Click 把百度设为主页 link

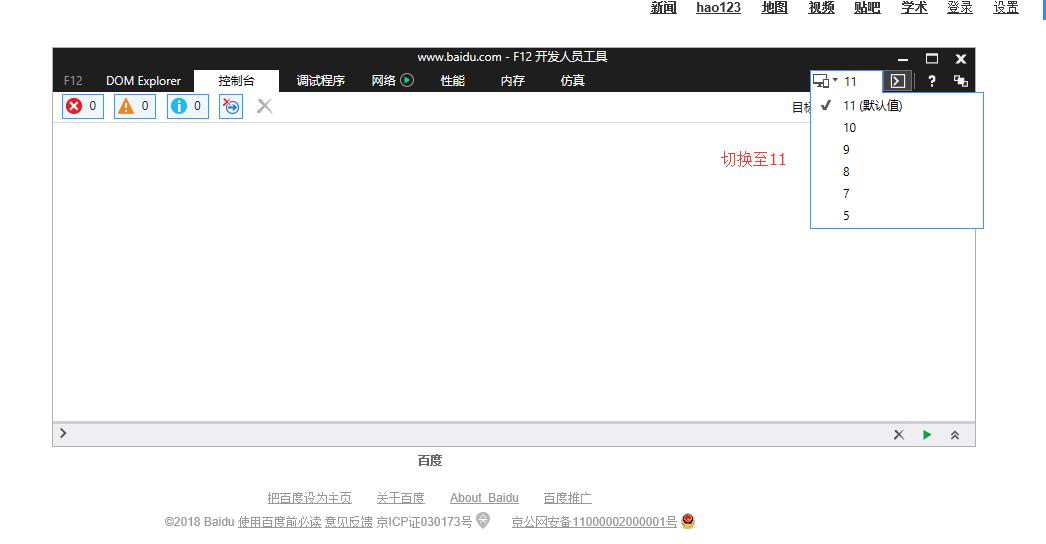point(310,498)
